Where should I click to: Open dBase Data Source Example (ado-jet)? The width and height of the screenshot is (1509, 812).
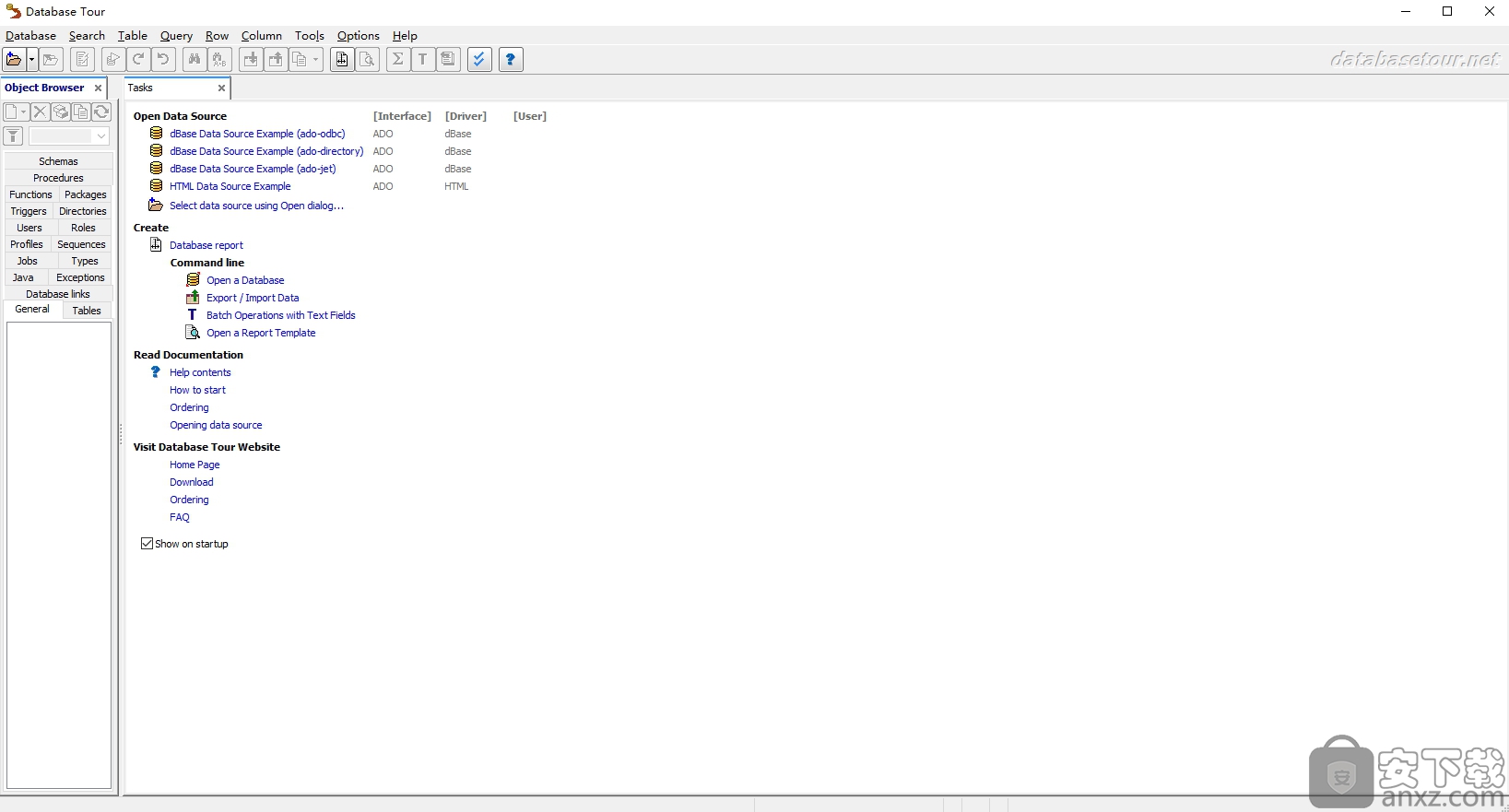tap(253, 169)
